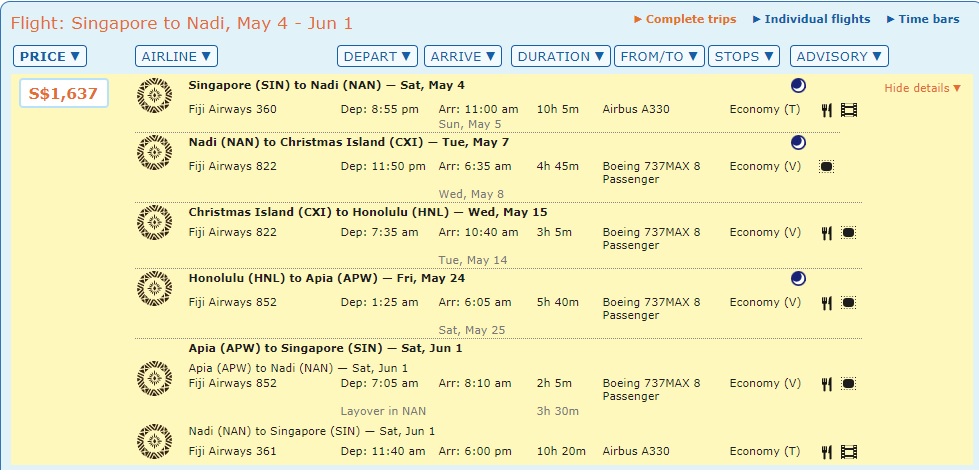Click entertainment icon on Nadi to Christmas Island flight

(827, 167)
